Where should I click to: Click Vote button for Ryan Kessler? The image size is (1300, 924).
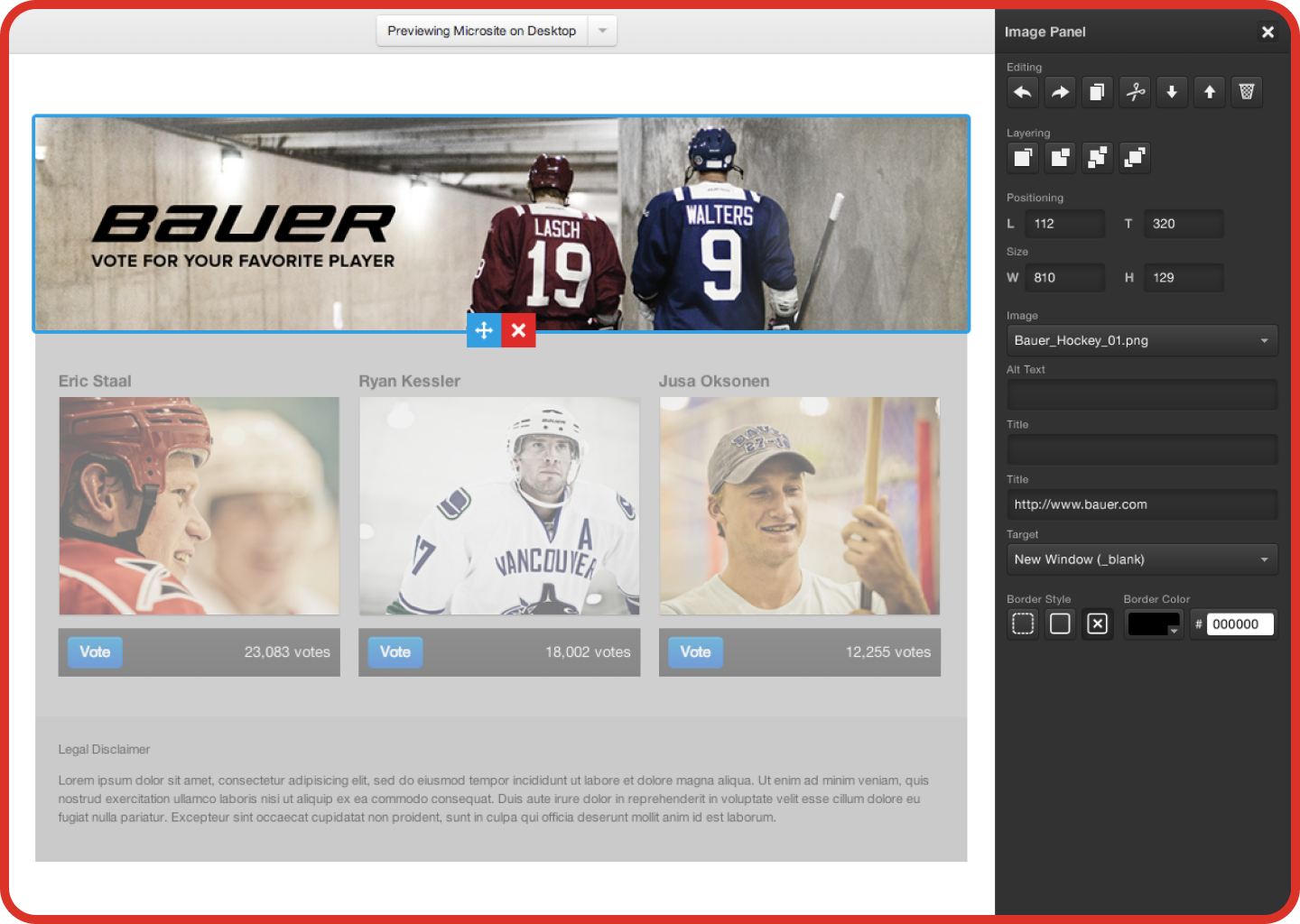pyautogui.click(x=395, y=651)
